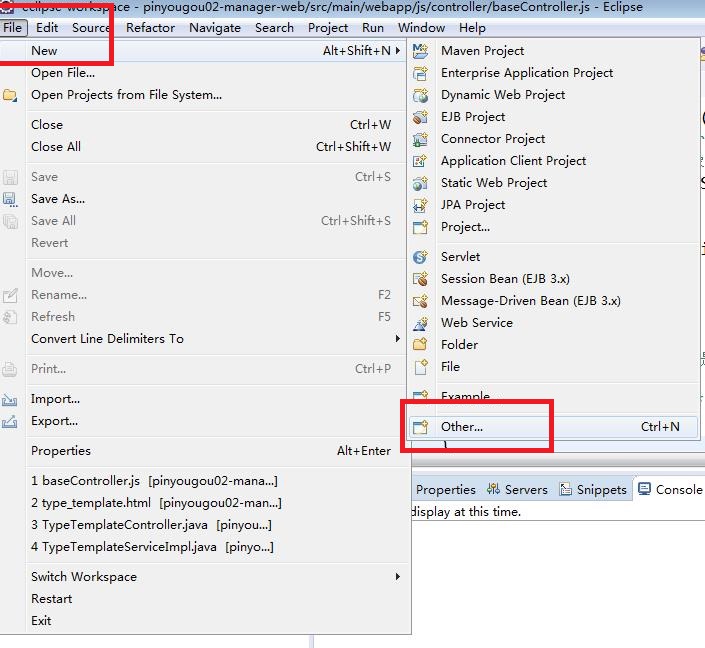This screenshot has width=705, height=648.
Task: Click the Message-Driven Bean icon
Action: [420, 301]
